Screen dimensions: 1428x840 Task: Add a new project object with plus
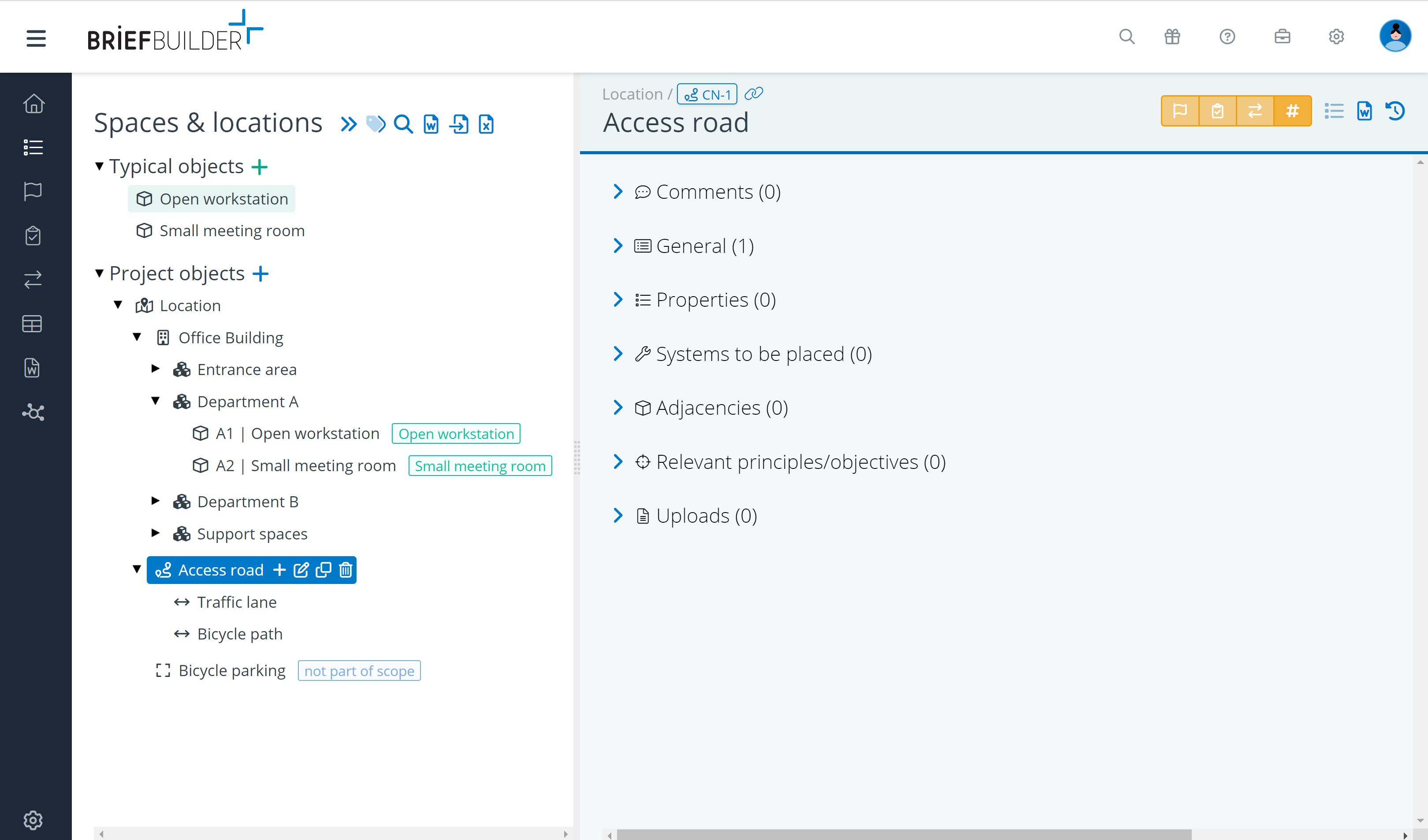[260, 273]
